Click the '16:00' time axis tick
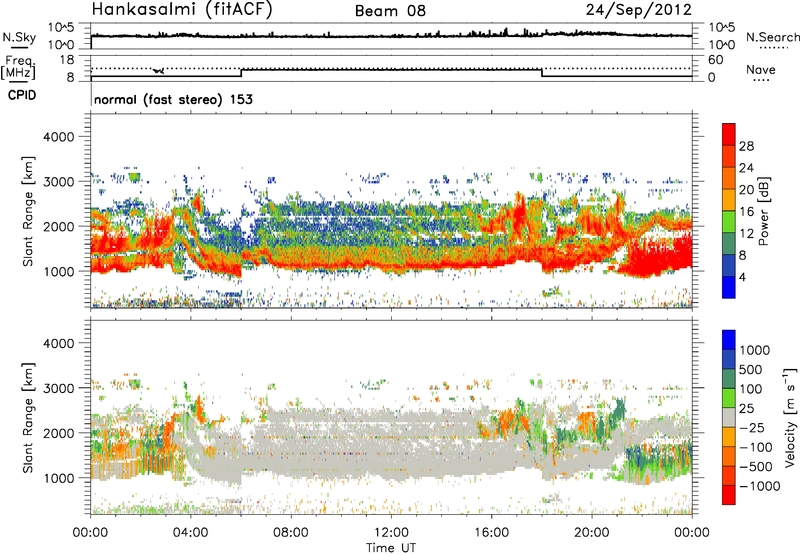800x554 pixels. pyautogui.click(x=491, y=533)
